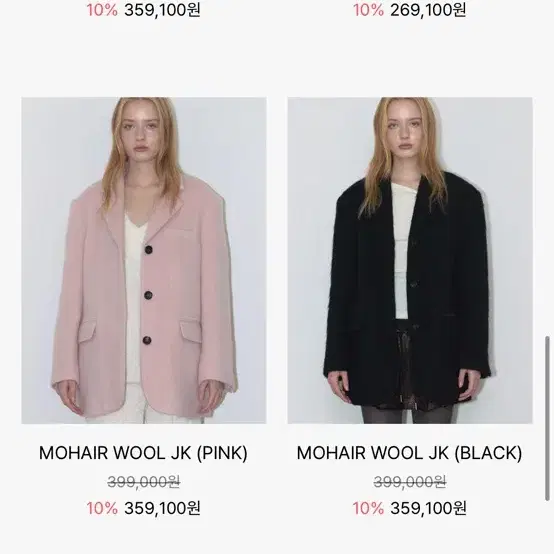Click the 10% discount label under black jacket
The height and width of the screenshot is (554, 554).
[x=368, y=508]
